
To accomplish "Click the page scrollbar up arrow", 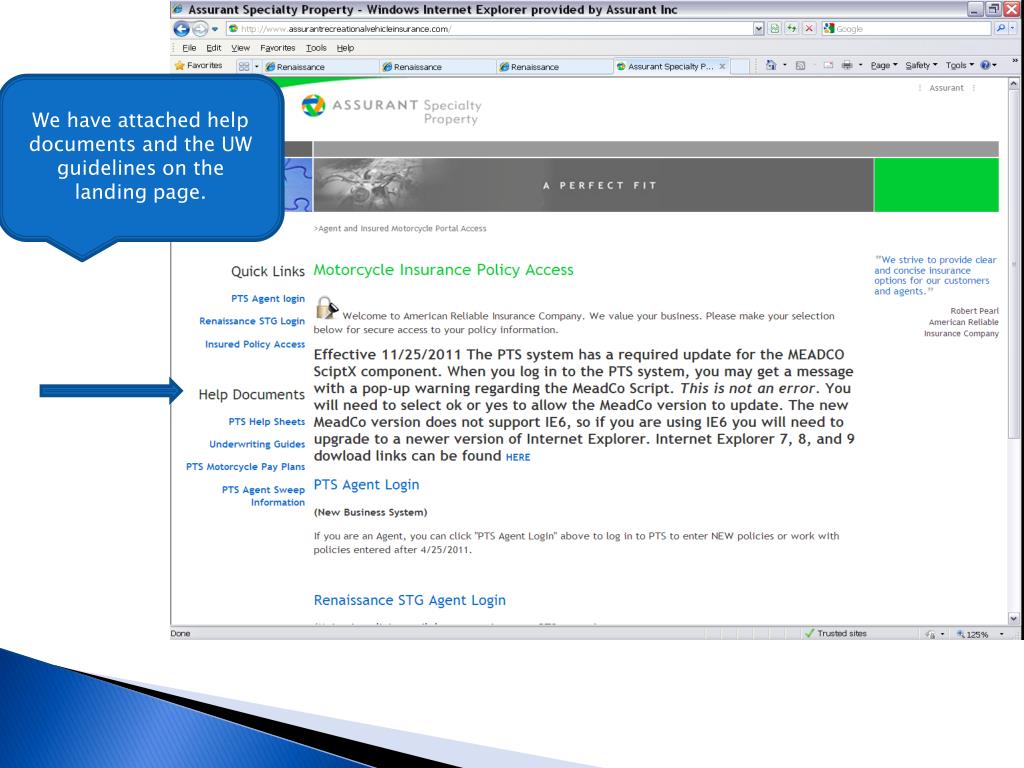I will click(1013, 84).
